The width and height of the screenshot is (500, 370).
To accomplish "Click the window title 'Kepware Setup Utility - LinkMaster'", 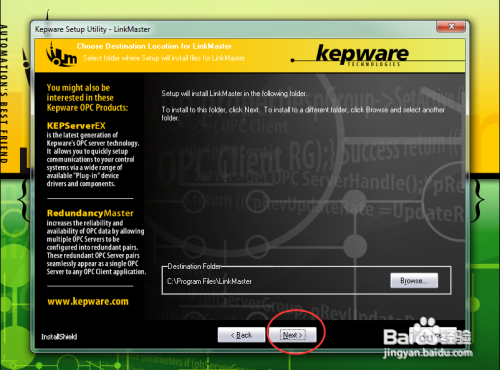I will [93, 29].
